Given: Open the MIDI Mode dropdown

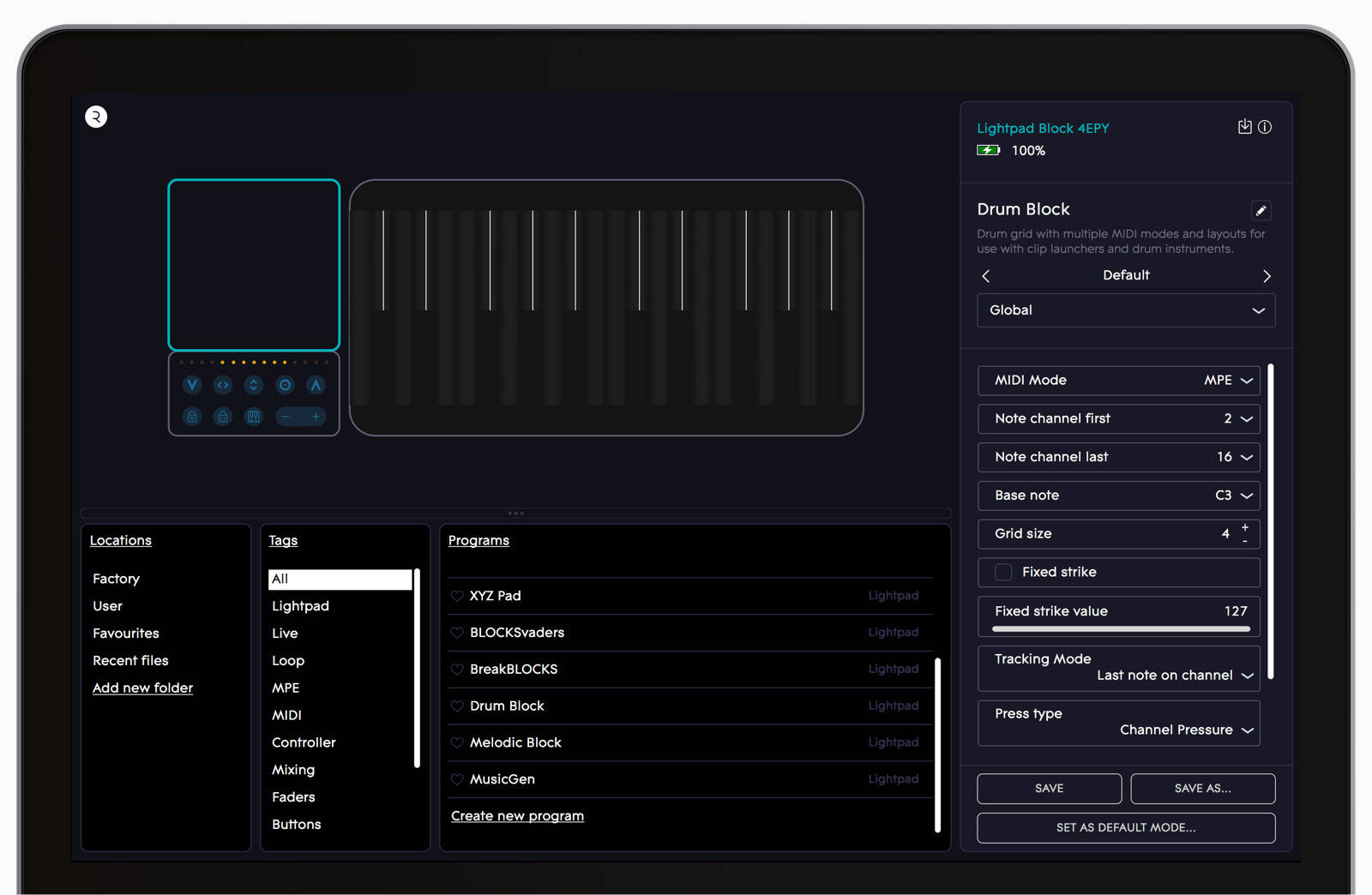Looking at the screenshot, I should (x=1118, y=380).
